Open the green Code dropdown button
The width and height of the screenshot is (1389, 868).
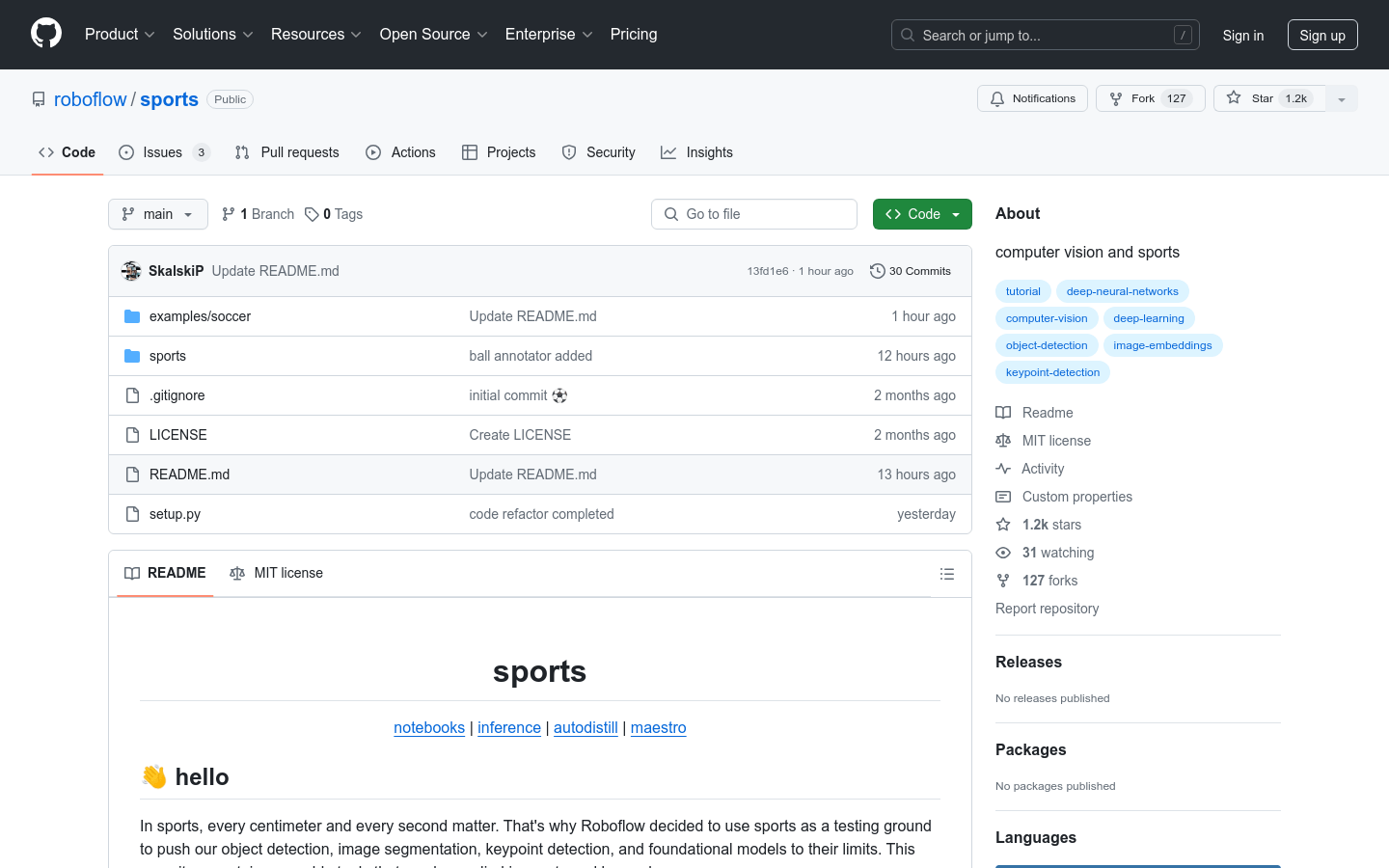pos(922,214)
